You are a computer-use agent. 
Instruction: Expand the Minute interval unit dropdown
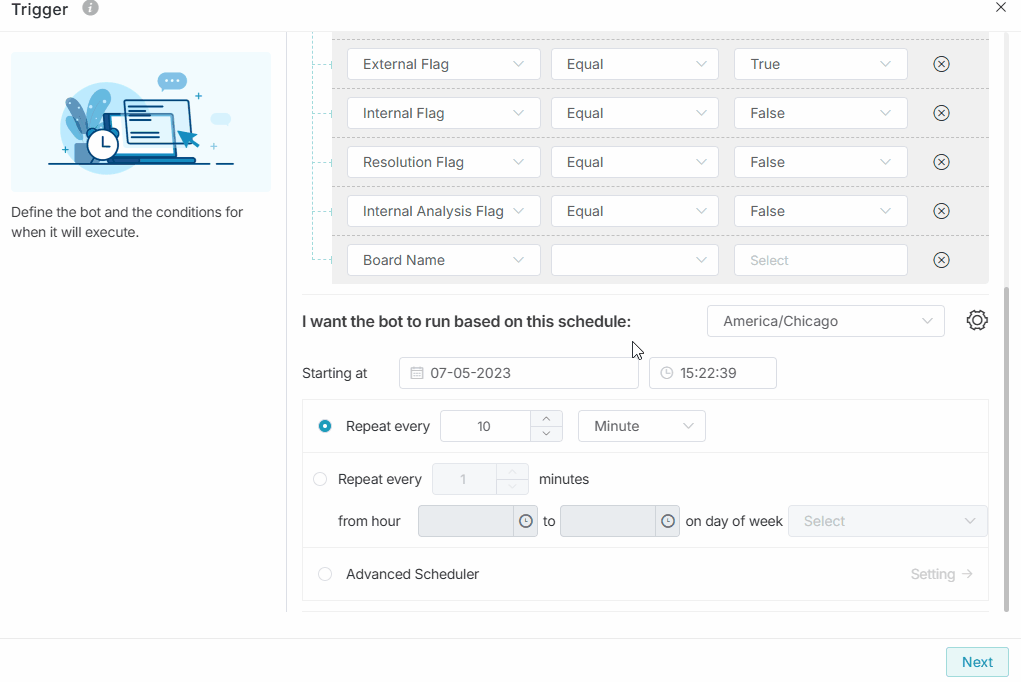(641, 426)
